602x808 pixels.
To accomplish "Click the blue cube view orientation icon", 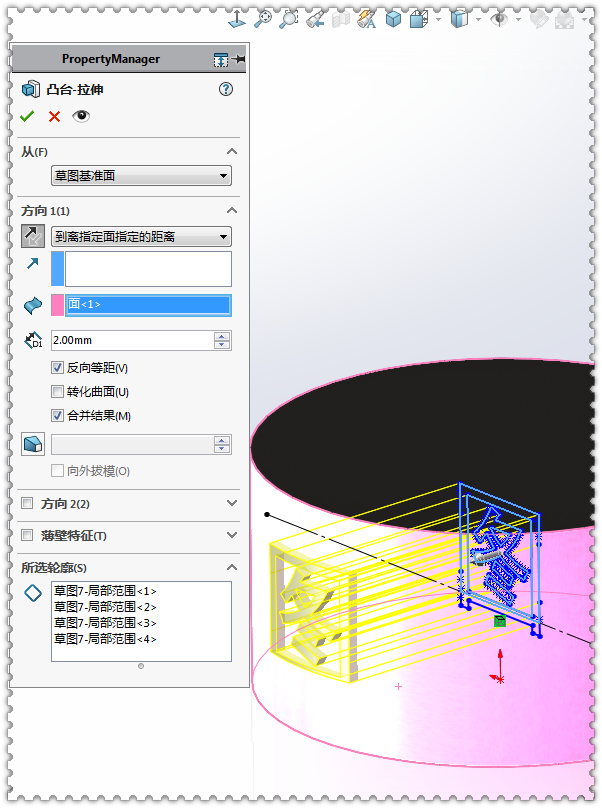I will coord(393,20).
